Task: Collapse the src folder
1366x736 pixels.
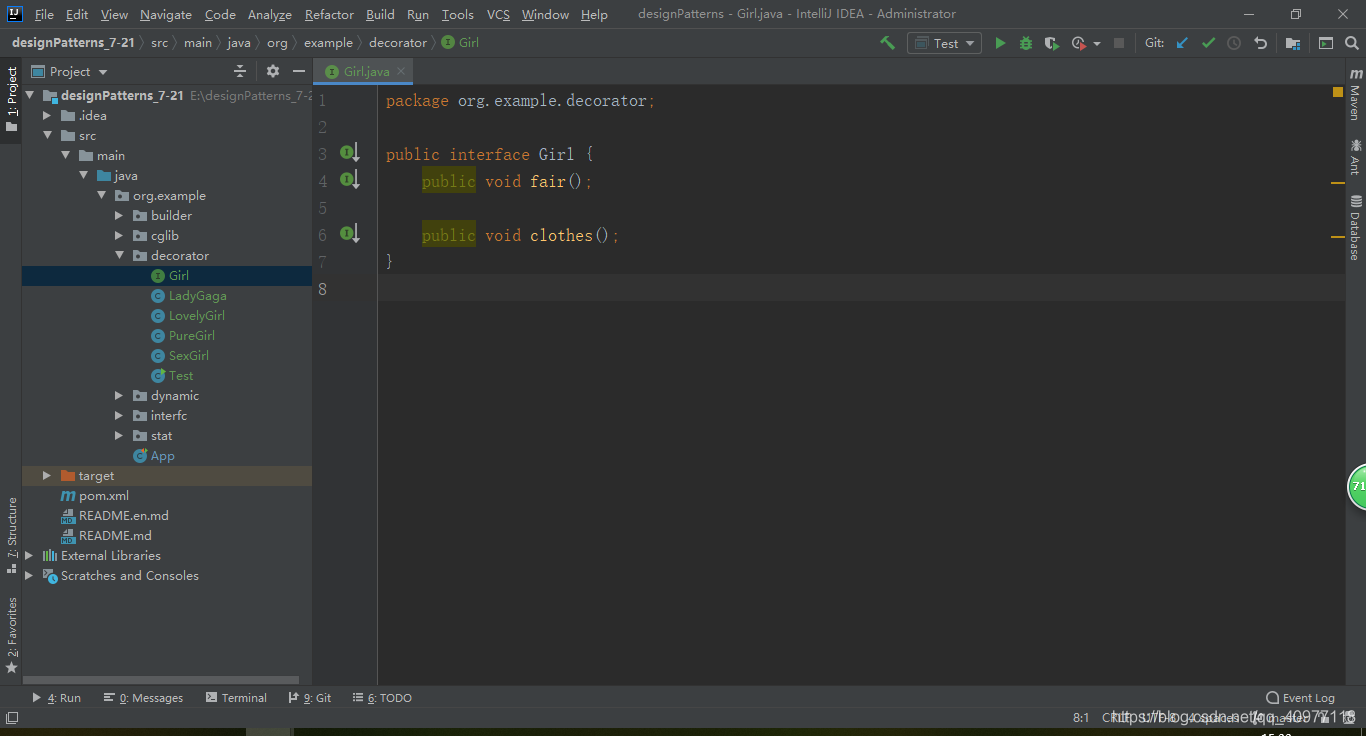Action: pyautogui.click(x=47, y=136)
